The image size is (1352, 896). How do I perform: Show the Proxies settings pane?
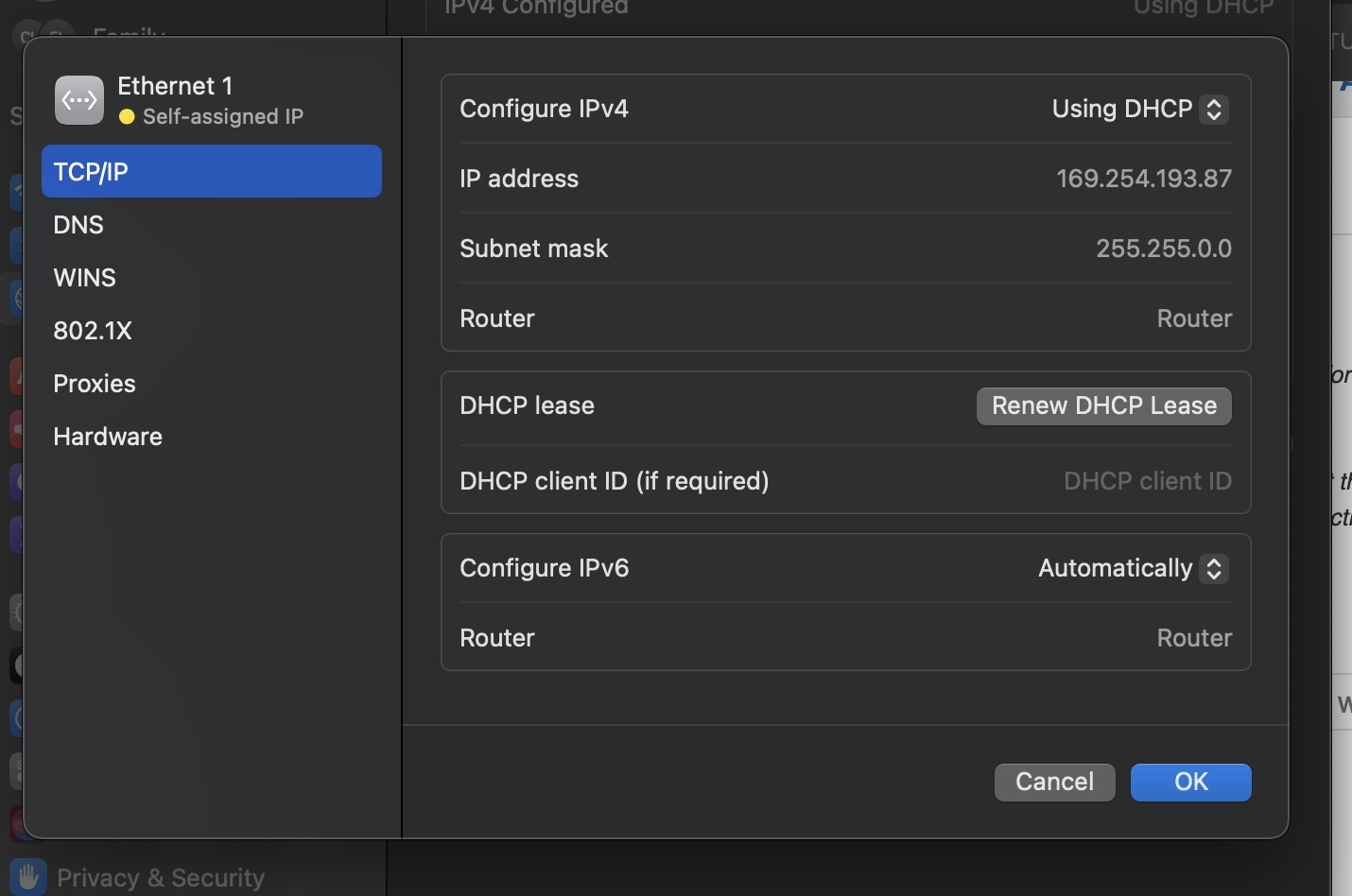click(x=95, y=384)
